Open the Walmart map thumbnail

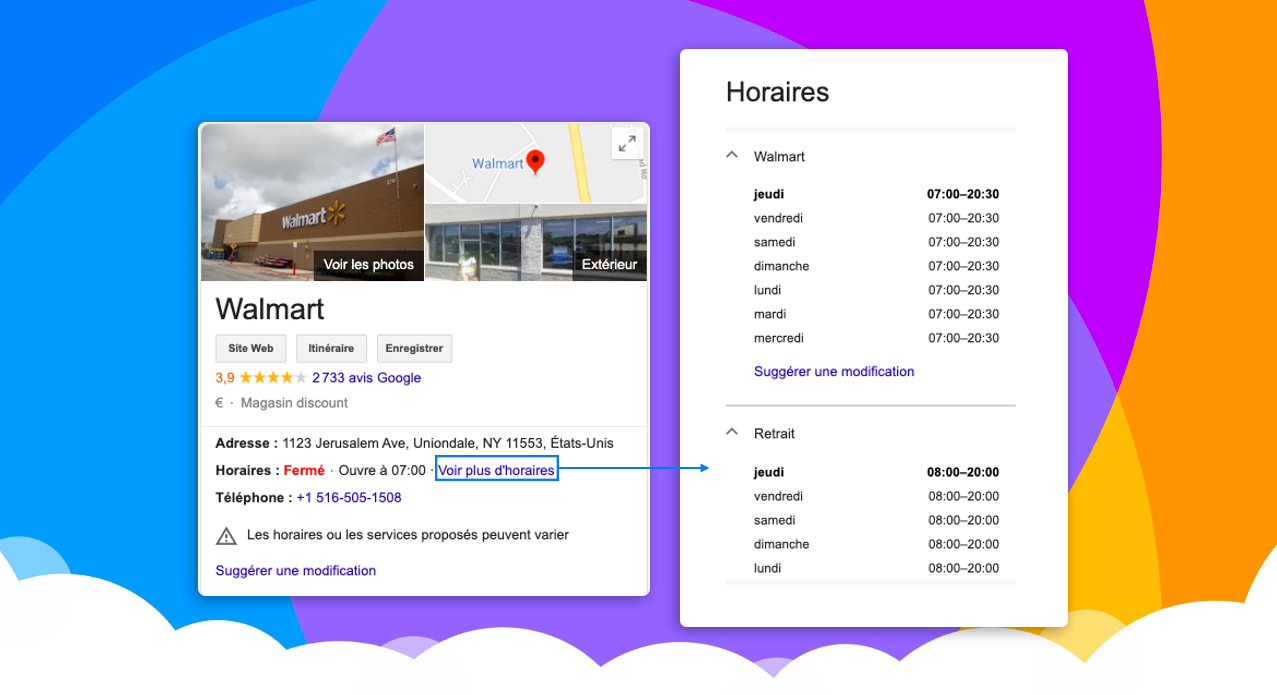(x=536, y=163)
